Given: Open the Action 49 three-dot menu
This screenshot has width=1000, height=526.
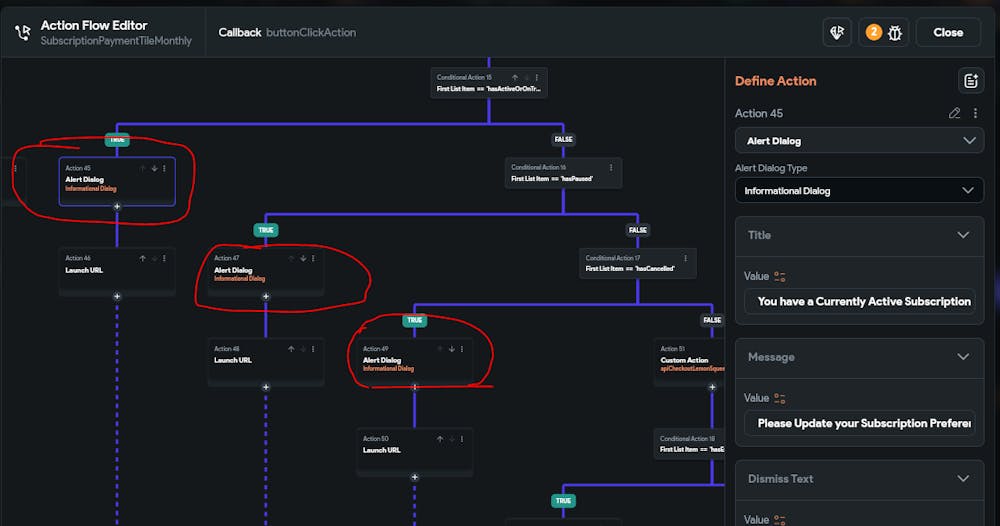Looking at the screenshot, I should click(x=462, y=349).
